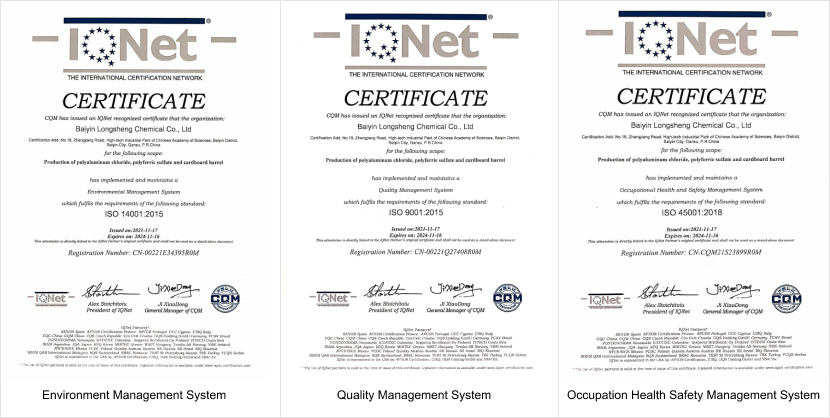830x418 pixels.
Task: Click Alex Stoichitoiu's signature on the ISO 9001 certificate
Action: tap(392, 290)
